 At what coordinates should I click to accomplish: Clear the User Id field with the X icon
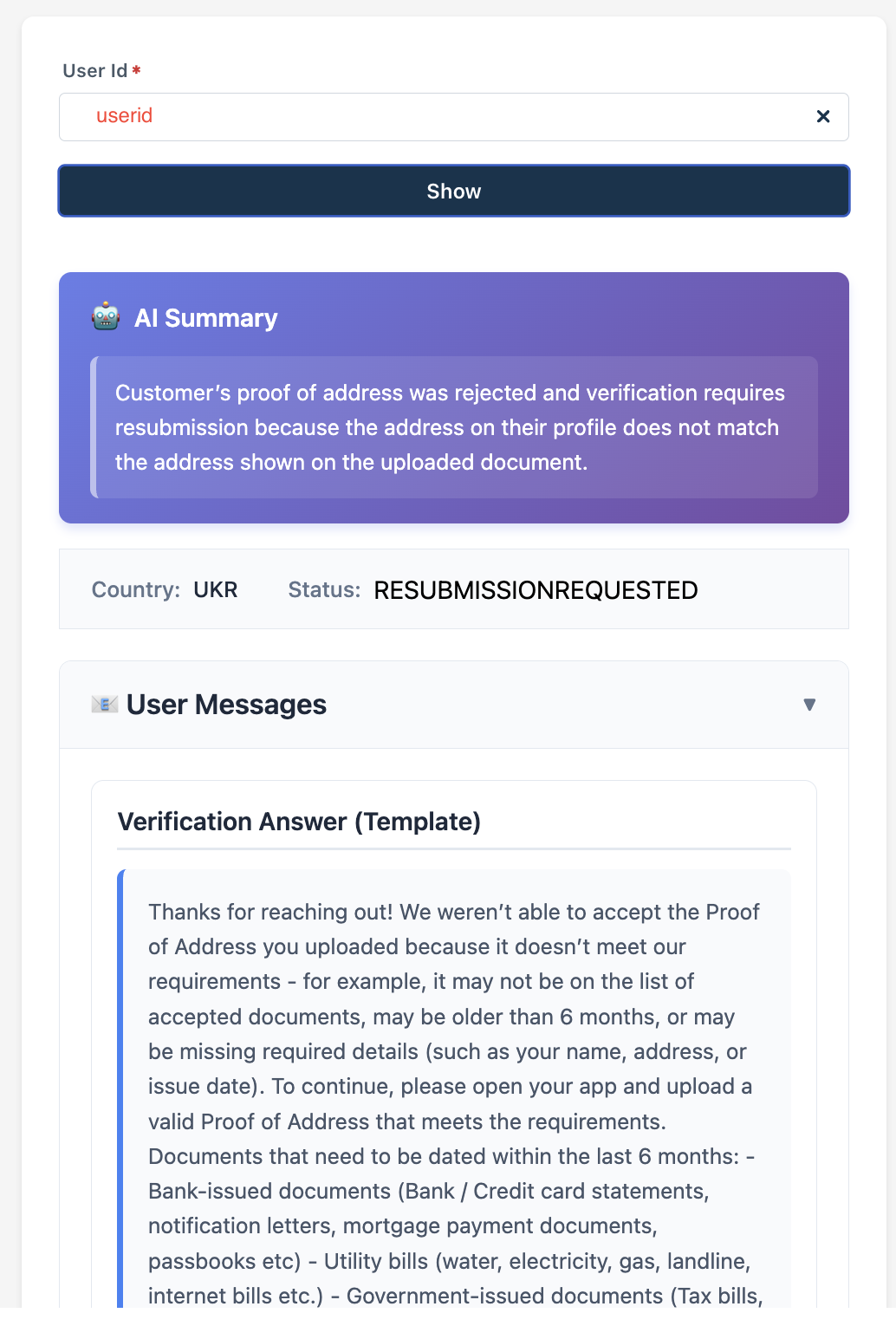823,116
